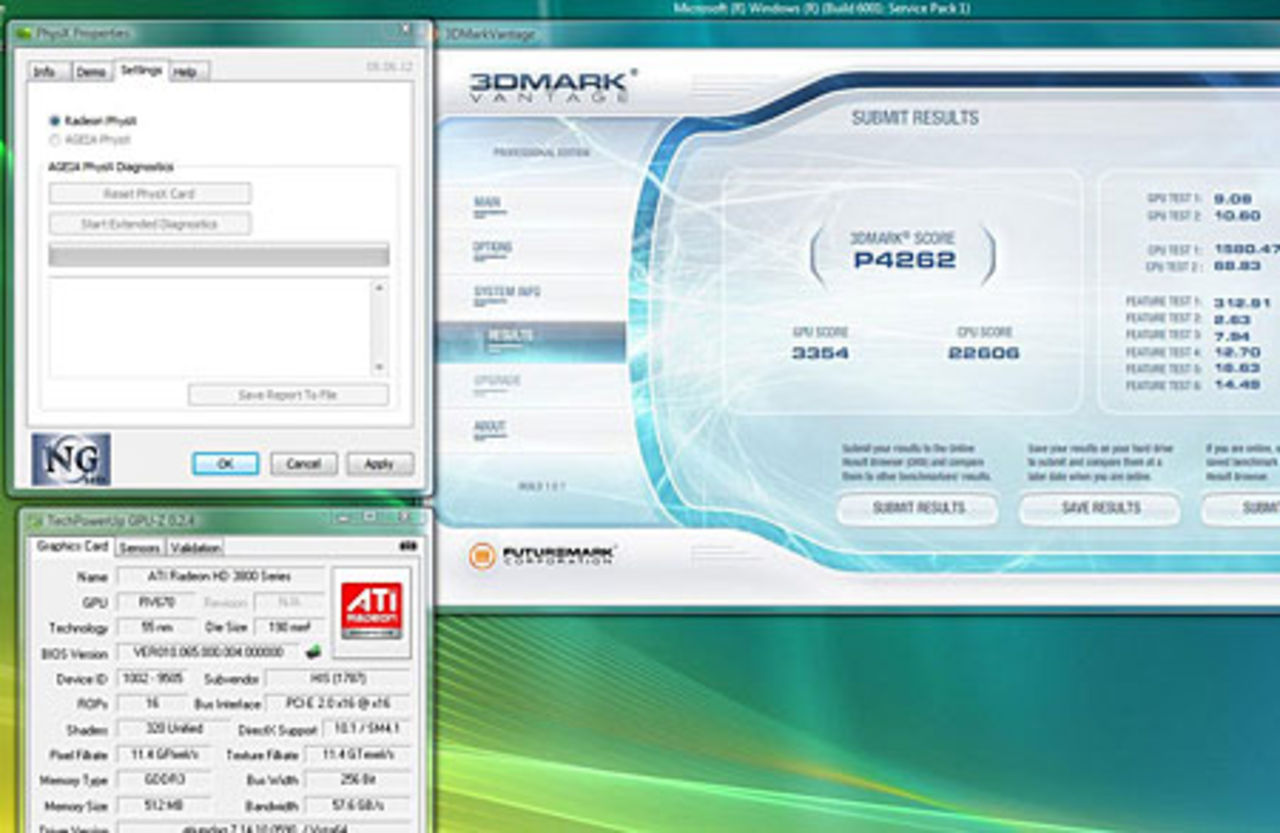Click the Pixel Fillrate field in GPU-Z
The height and width of the screenshot is (833, 1280).
[165, 755]
